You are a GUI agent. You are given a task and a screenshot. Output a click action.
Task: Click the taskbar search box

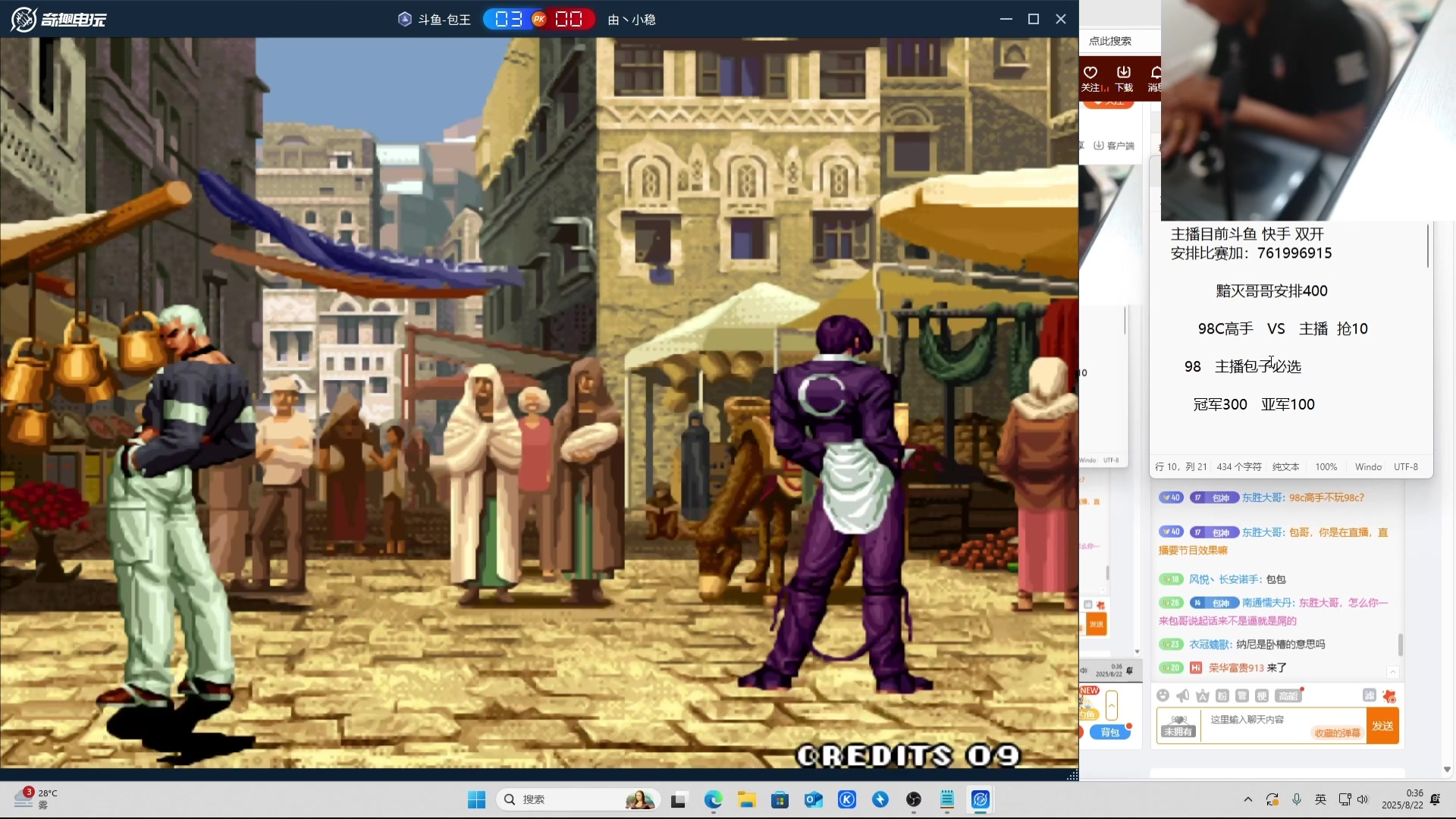(578, 799)
